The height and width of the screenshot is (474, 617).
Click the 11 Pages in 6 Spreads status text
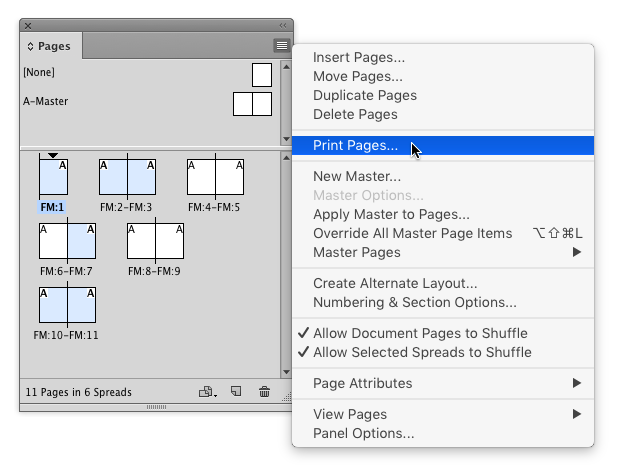click(x=79, y=392)
